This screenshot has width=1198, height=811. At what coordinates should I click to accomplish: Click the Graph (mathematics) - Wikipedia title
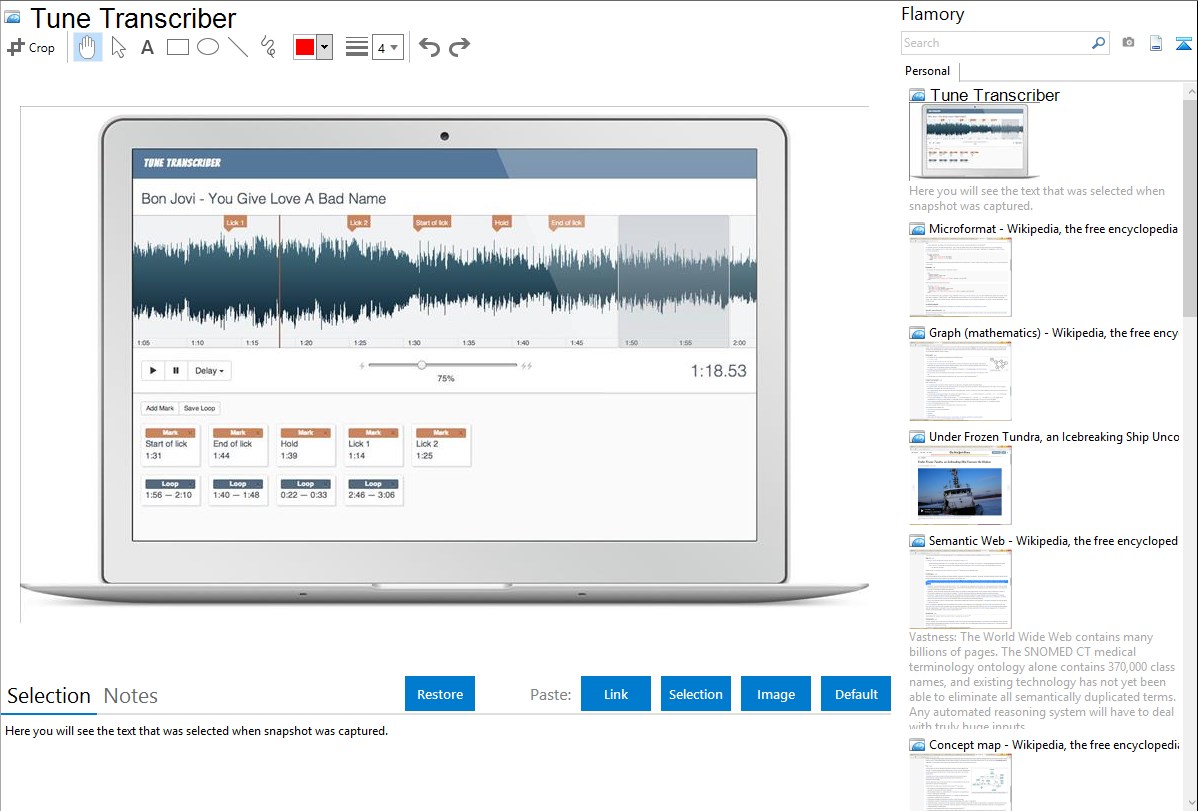click(1053, 333)
